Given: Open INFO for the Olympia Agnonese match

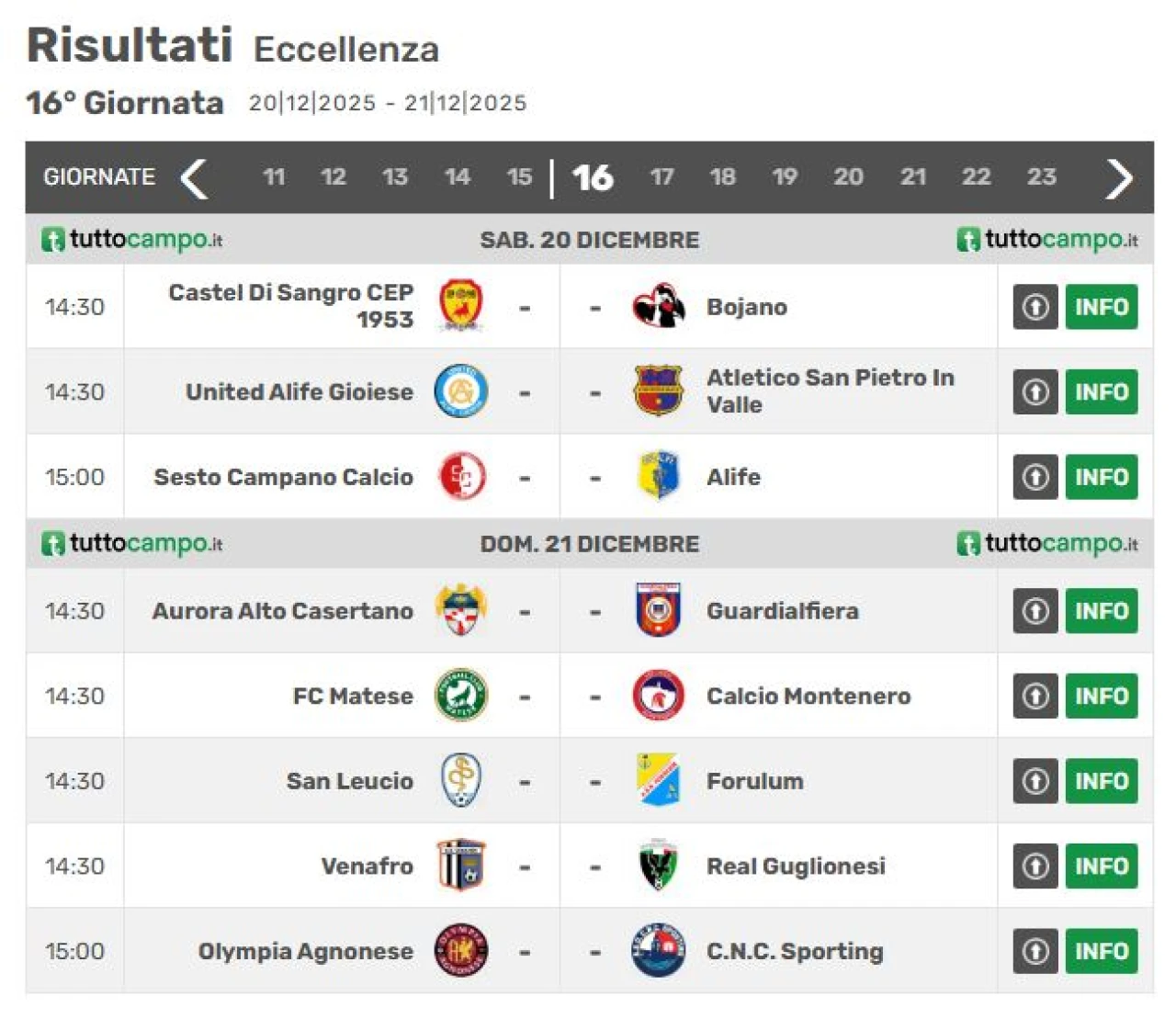Looking at the screenshot, I should [x=1101, y=951].
